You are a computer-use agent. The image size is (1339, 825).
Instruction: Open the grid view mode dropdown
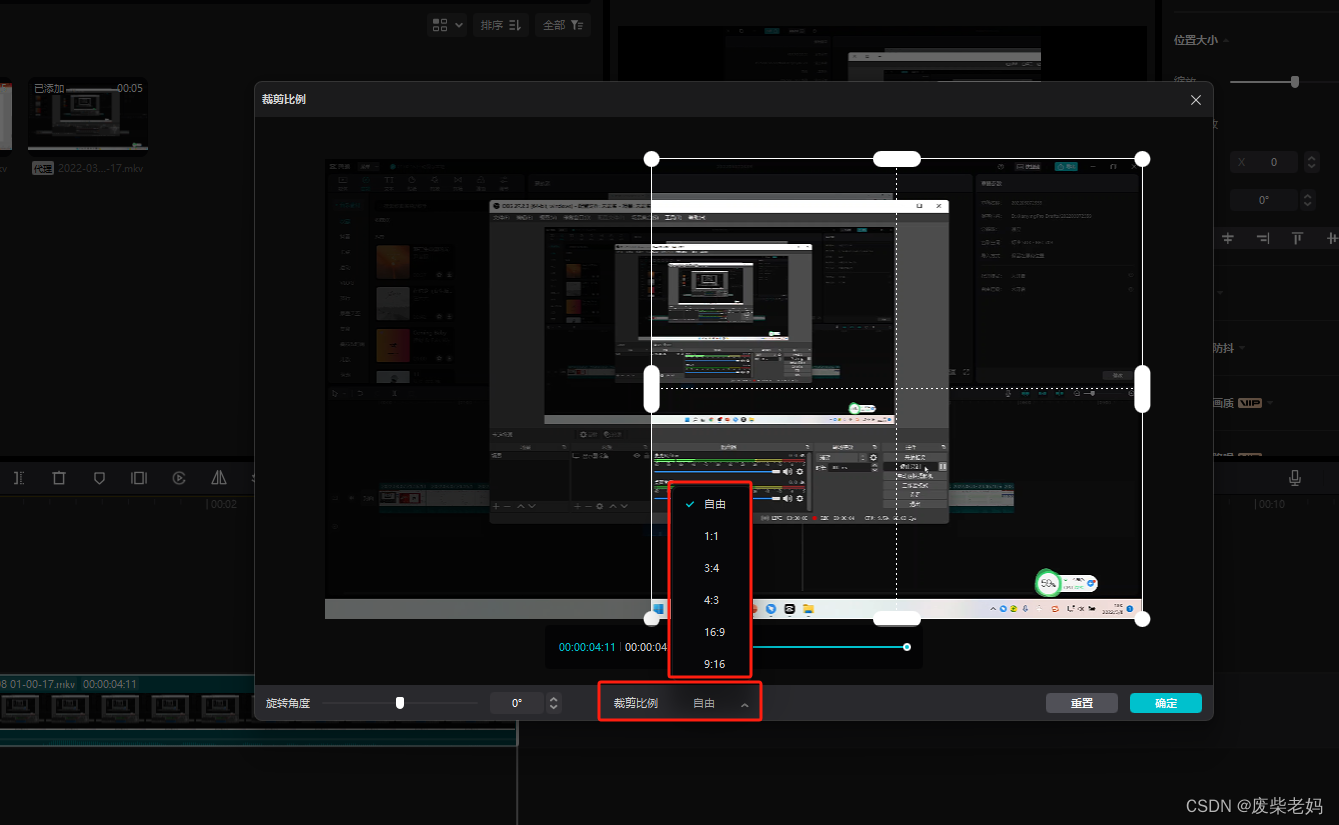tap(447, 24)
